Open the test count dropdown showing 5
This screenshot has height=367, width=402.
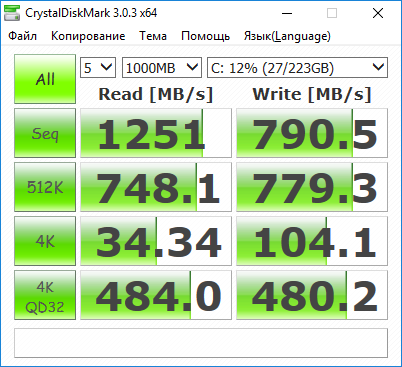pyautogui.click(x=98, y=68)
